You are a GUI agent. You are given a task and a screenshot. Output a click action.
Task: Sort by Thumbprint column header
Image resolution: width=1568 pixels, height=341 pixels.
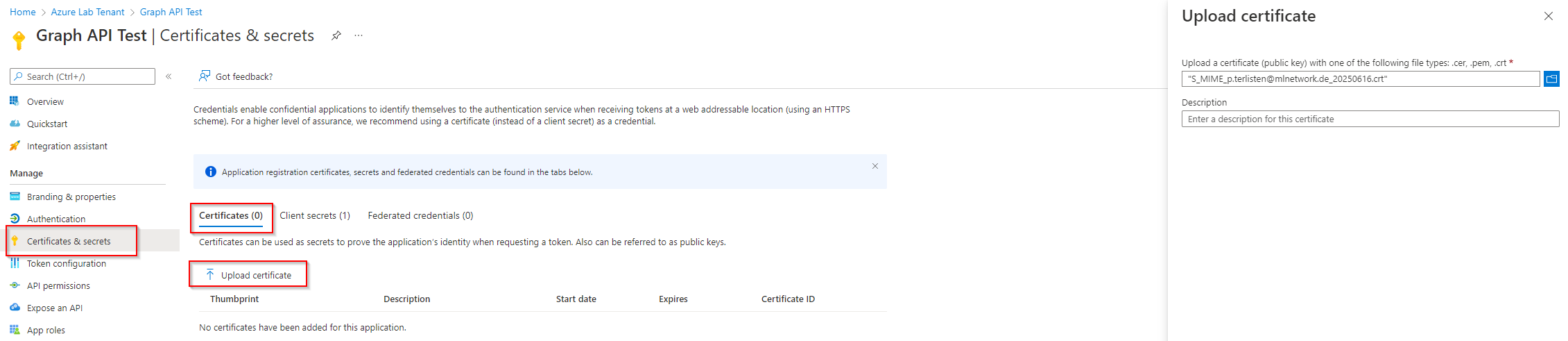coord(234,299)
